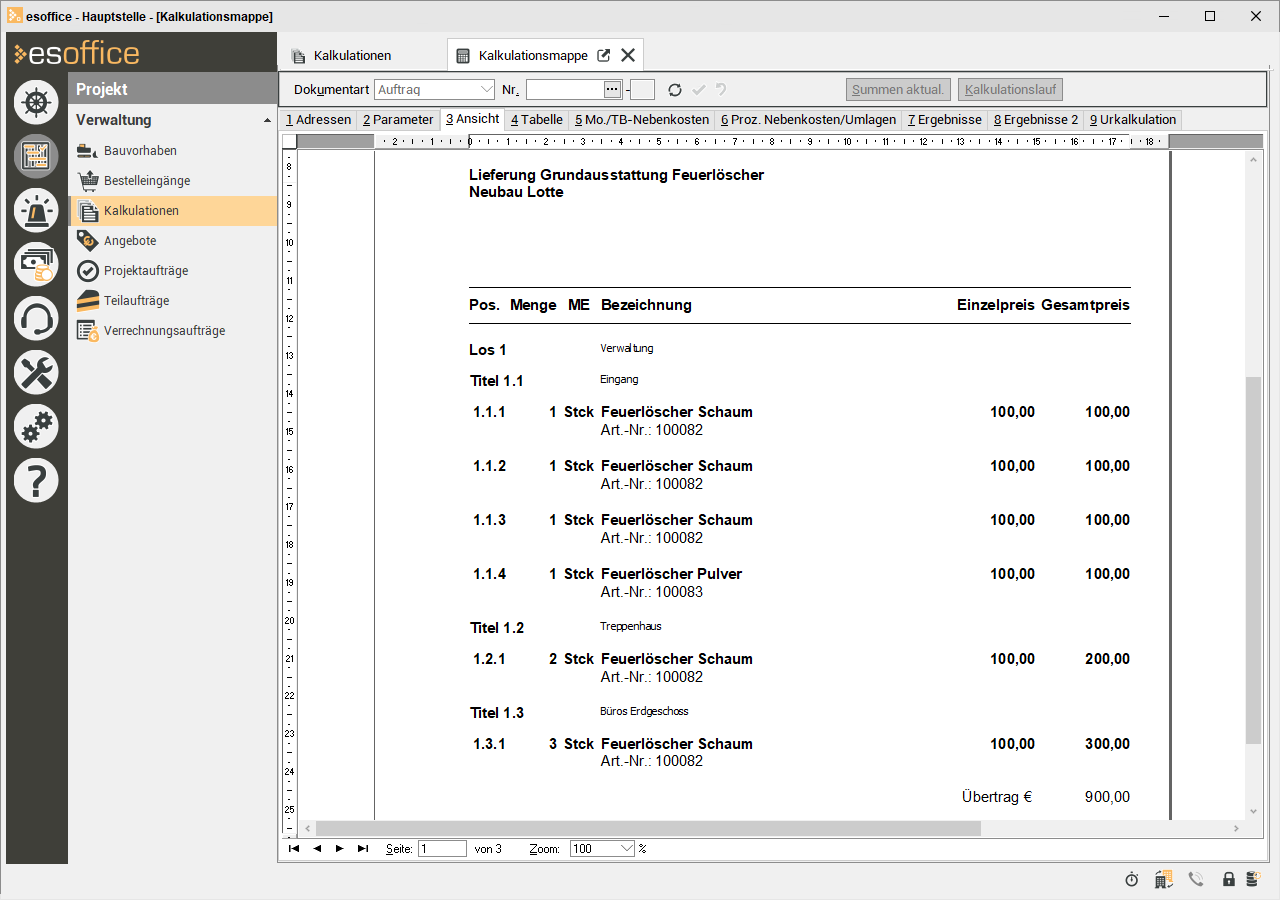The image size is (1280, 900).
Task: Open the gears settings module
Action: [x=36, y=426]
